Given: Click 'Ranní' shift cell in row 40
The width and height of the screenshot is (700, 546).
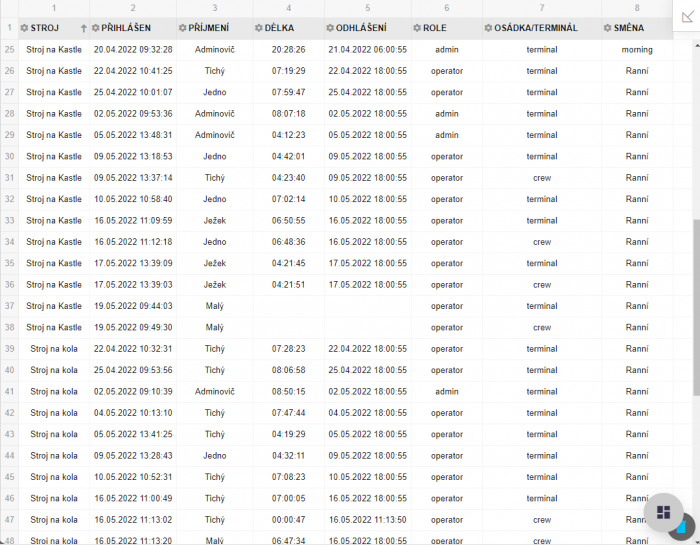Looking at the screenshot, I should tap(637, 370).
